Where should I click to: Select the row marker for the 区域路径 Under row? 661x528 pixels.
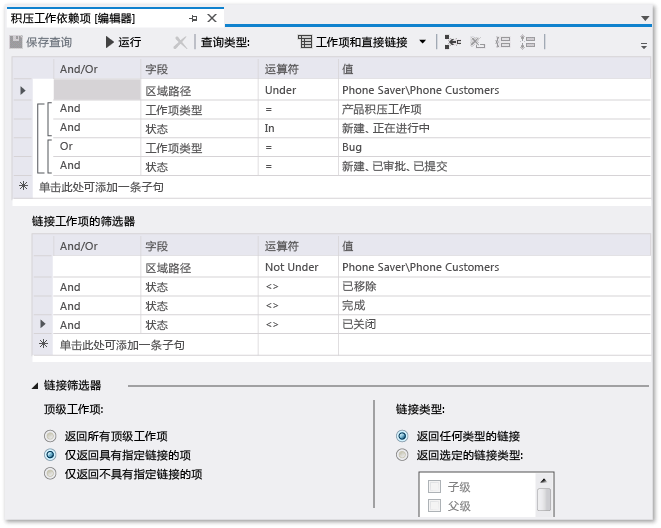pyautogui.click(x=23, y=90)
